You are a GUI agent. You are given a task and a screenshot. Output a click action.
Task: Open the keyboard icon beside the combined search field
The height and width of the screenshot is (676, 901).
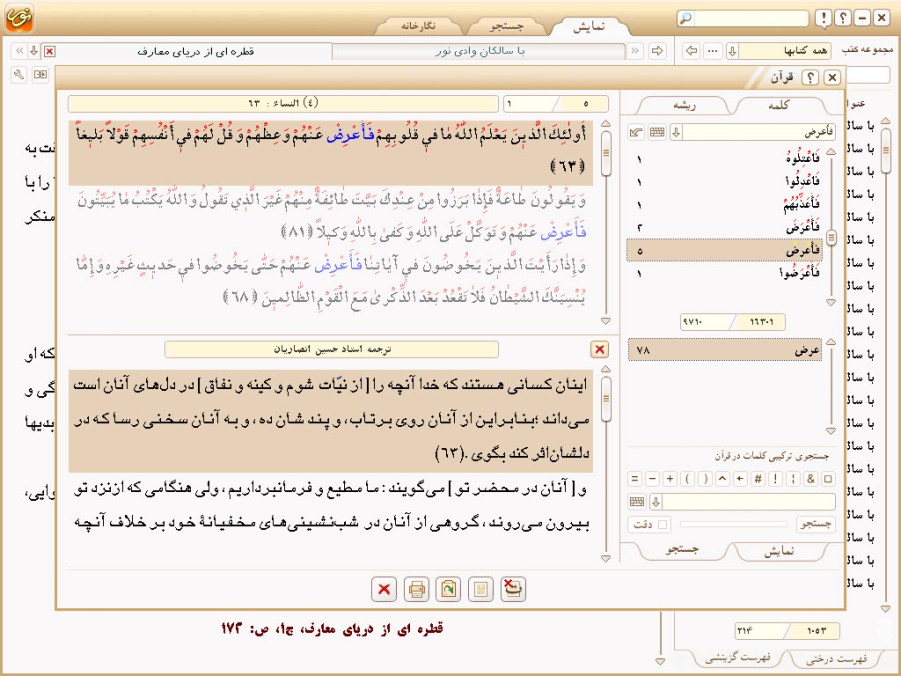[637, 502]
